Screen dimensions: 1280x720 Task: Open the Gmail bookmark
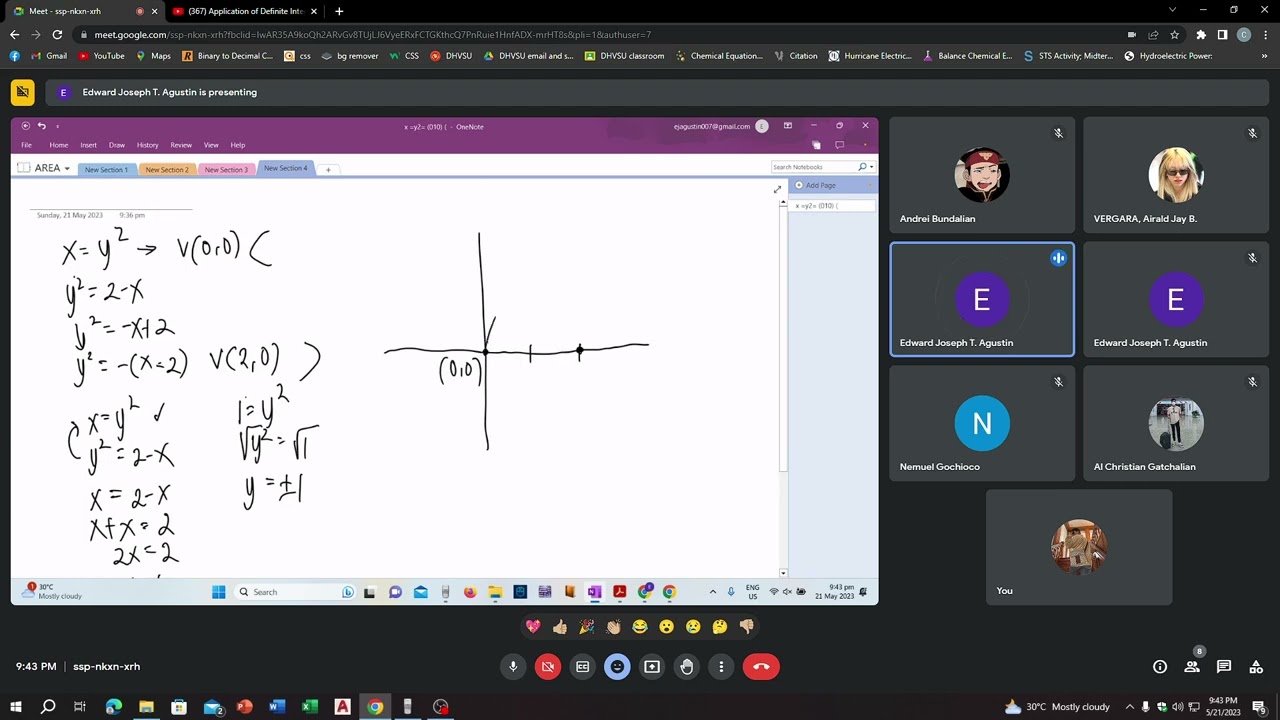tap(49, 56)
